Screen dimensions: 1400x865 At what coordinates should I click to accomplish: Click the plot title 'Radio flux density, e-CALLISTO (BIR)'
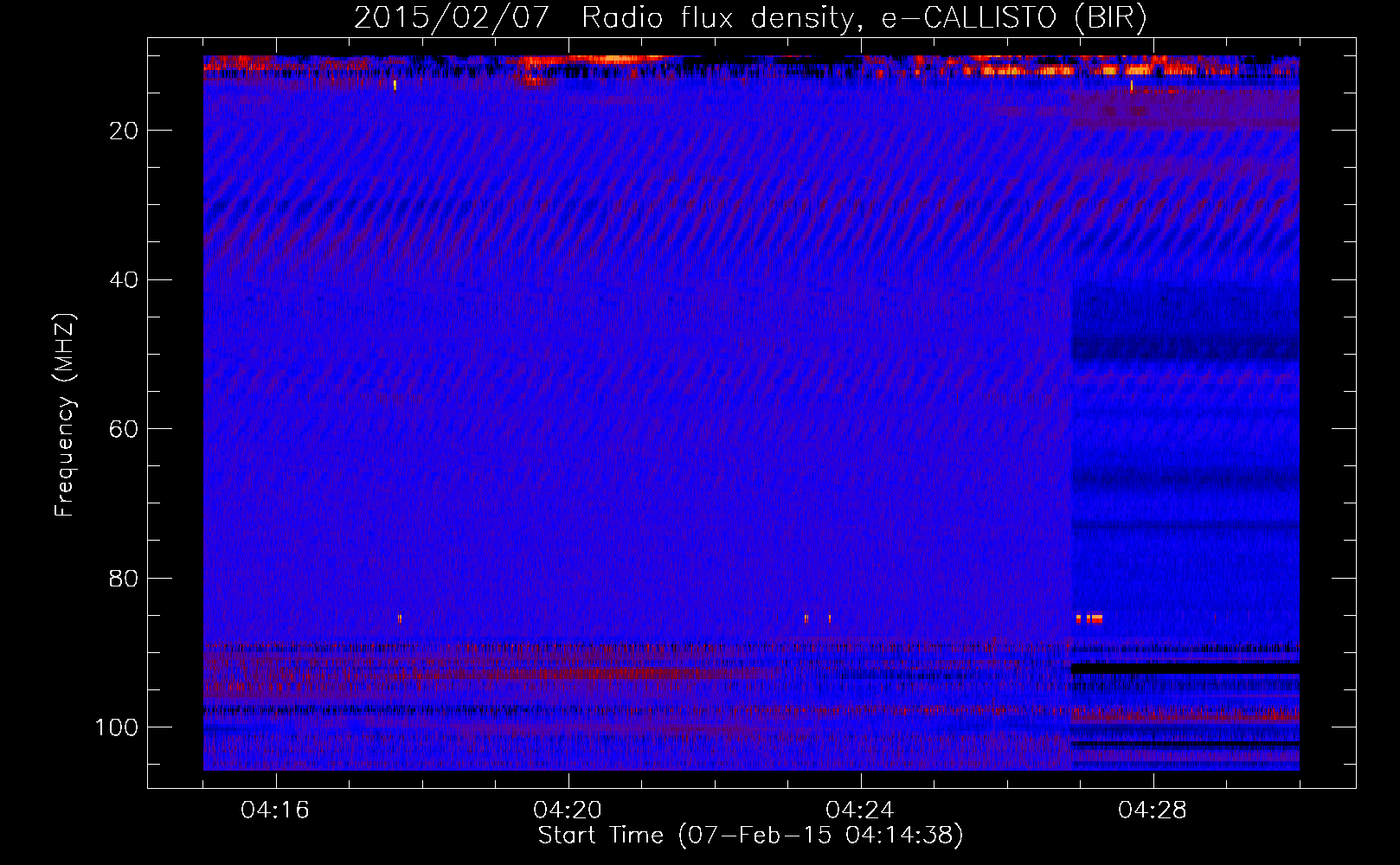[x=864, y=18]
